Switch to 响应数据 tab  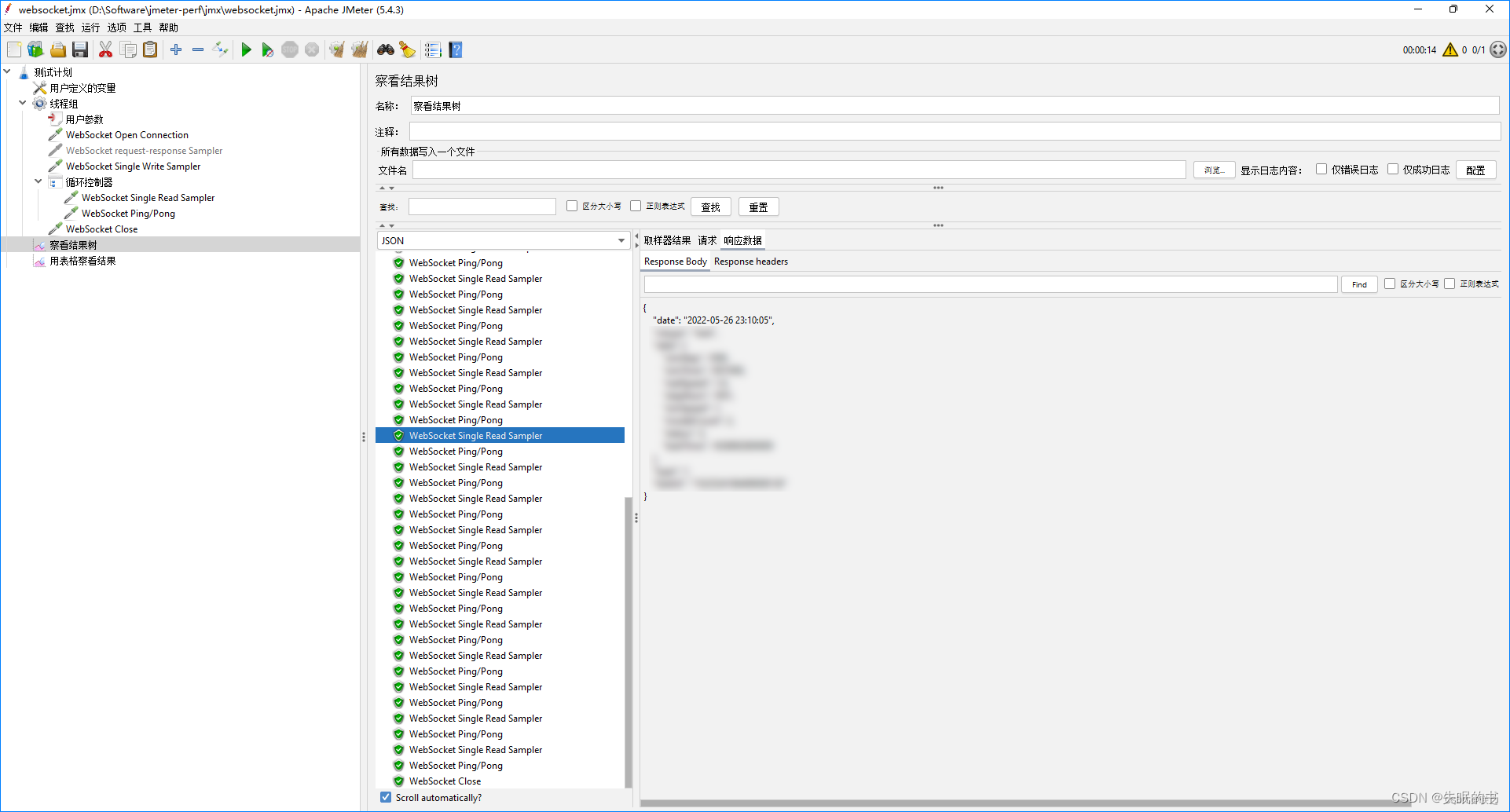pyautogui.click(x=743, y=240)
